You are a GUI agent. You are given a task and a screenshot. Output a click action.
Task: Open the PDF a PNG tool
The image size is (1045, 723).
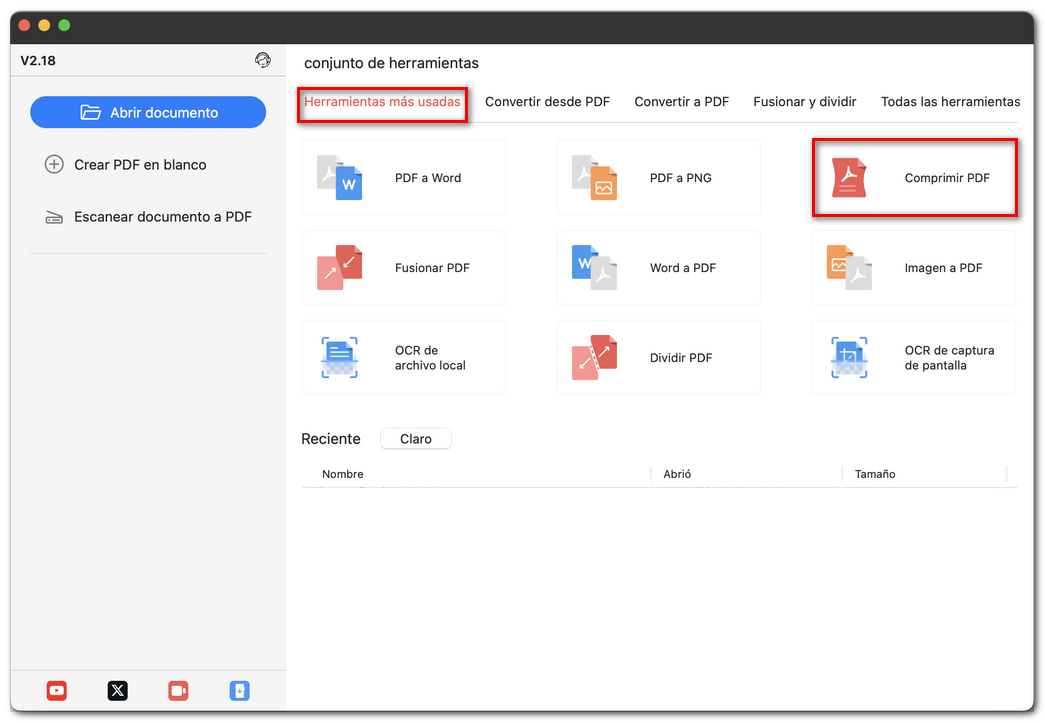coord(658,177)
